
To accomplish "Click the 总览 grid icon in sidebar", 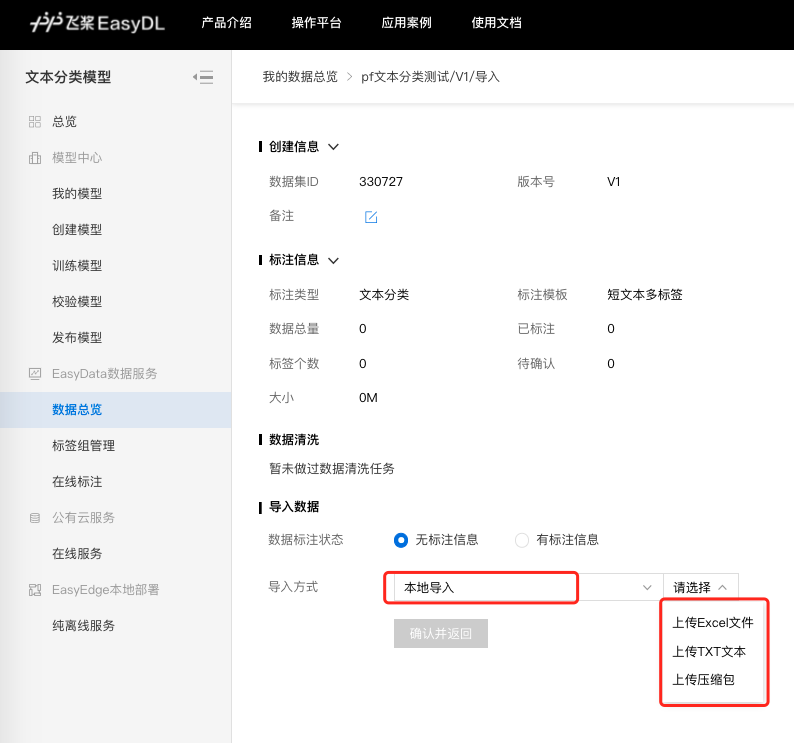I will (x=35, y=122).
